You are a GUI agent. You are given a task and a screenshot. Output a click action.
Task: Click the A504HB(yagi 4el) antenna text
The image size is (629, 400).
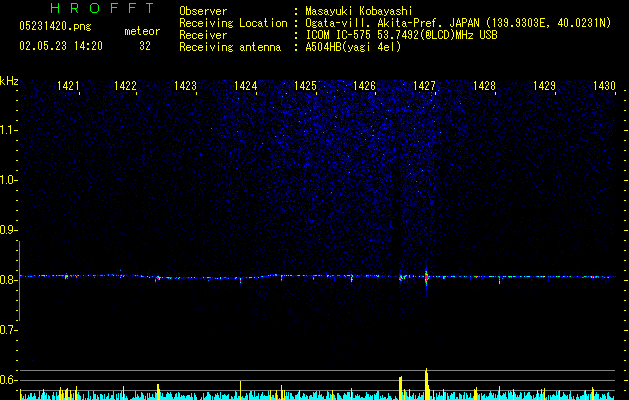pos(353,47)
